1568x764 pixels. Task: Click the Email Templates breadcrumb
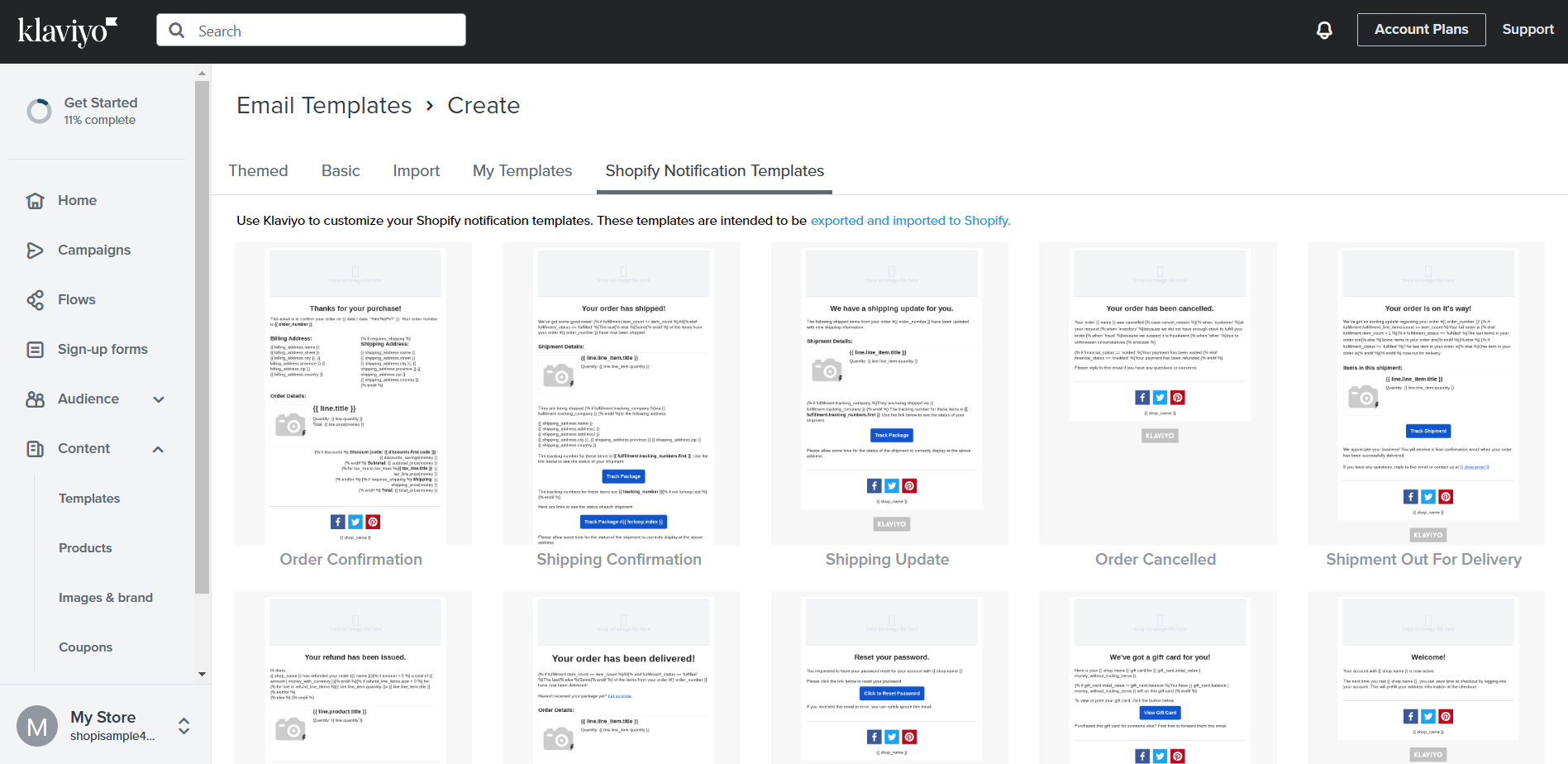pyautogui.click(x=324, y=106)
